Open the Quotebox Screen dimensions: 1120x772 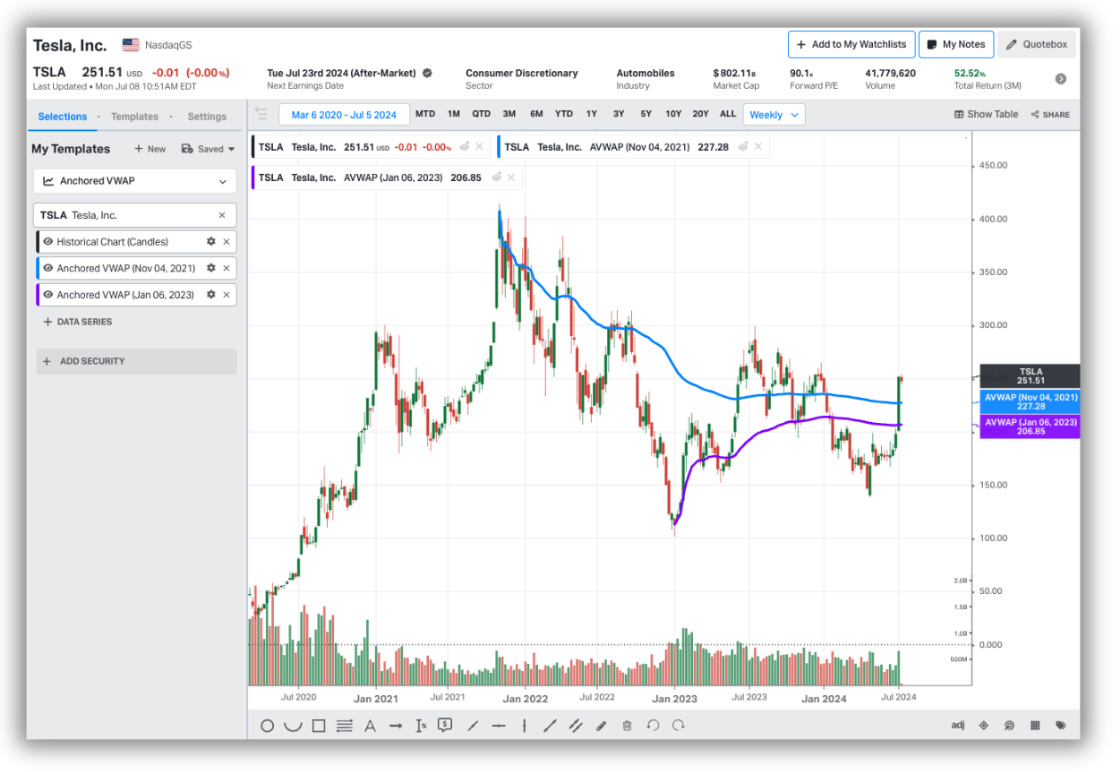click(x=1037, y=44)
